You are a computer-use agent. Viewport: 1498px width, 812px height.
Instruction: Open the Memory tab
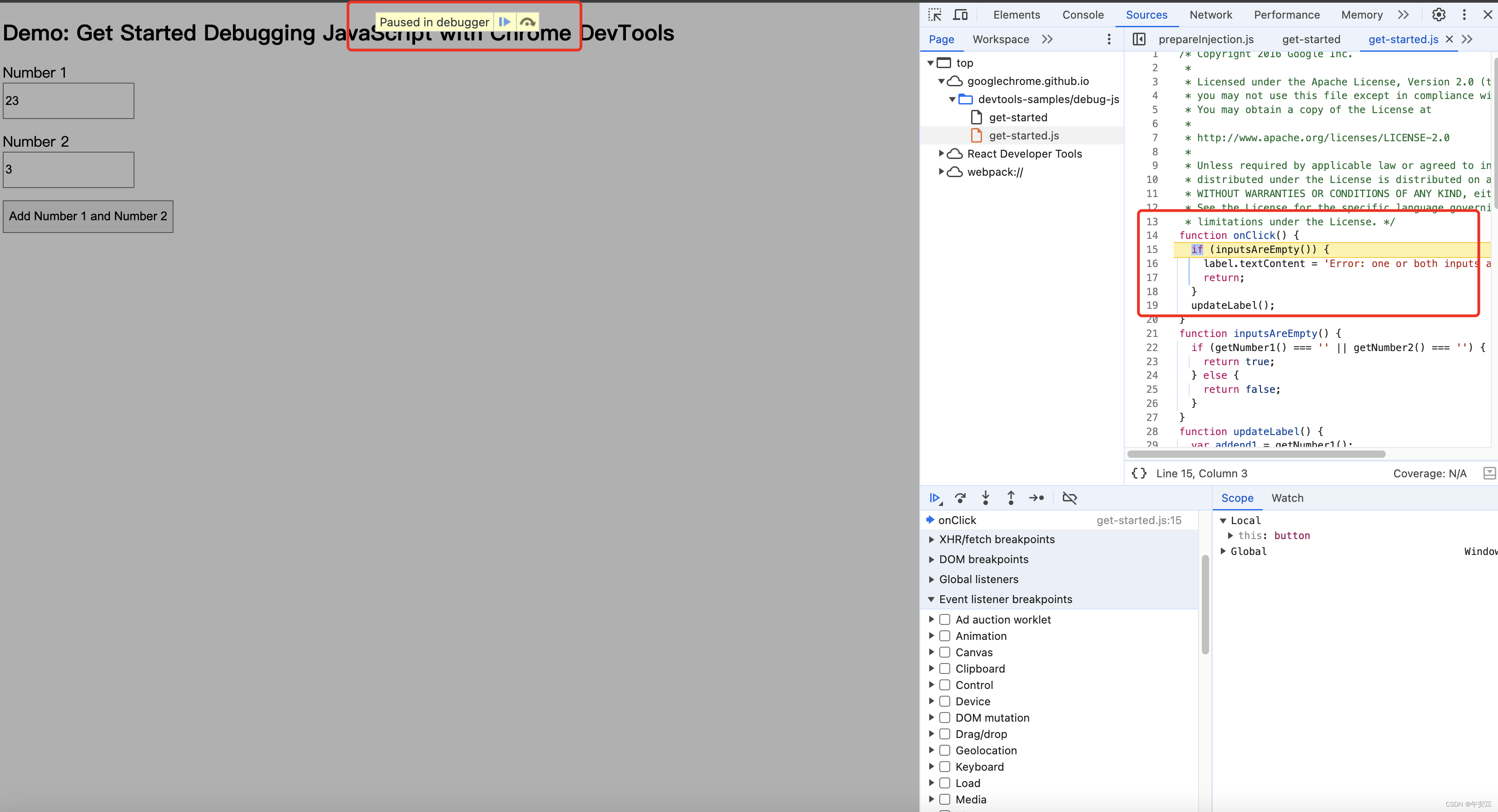(x=1362, y=15)
